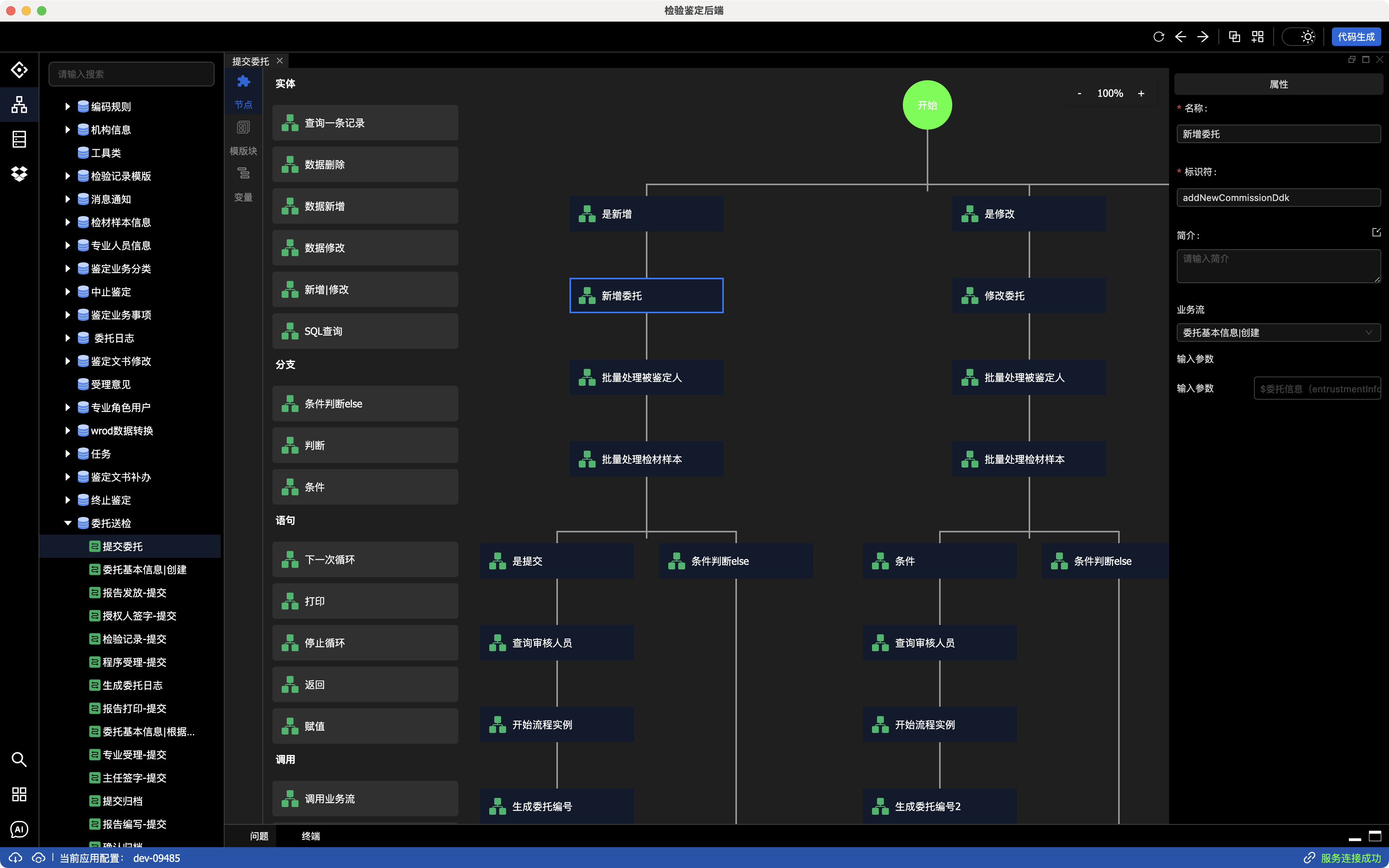This screenshot has height=868, width=1389.
Task: Click the refresh icon in top toolbar
Action: tap(1158, 37)
